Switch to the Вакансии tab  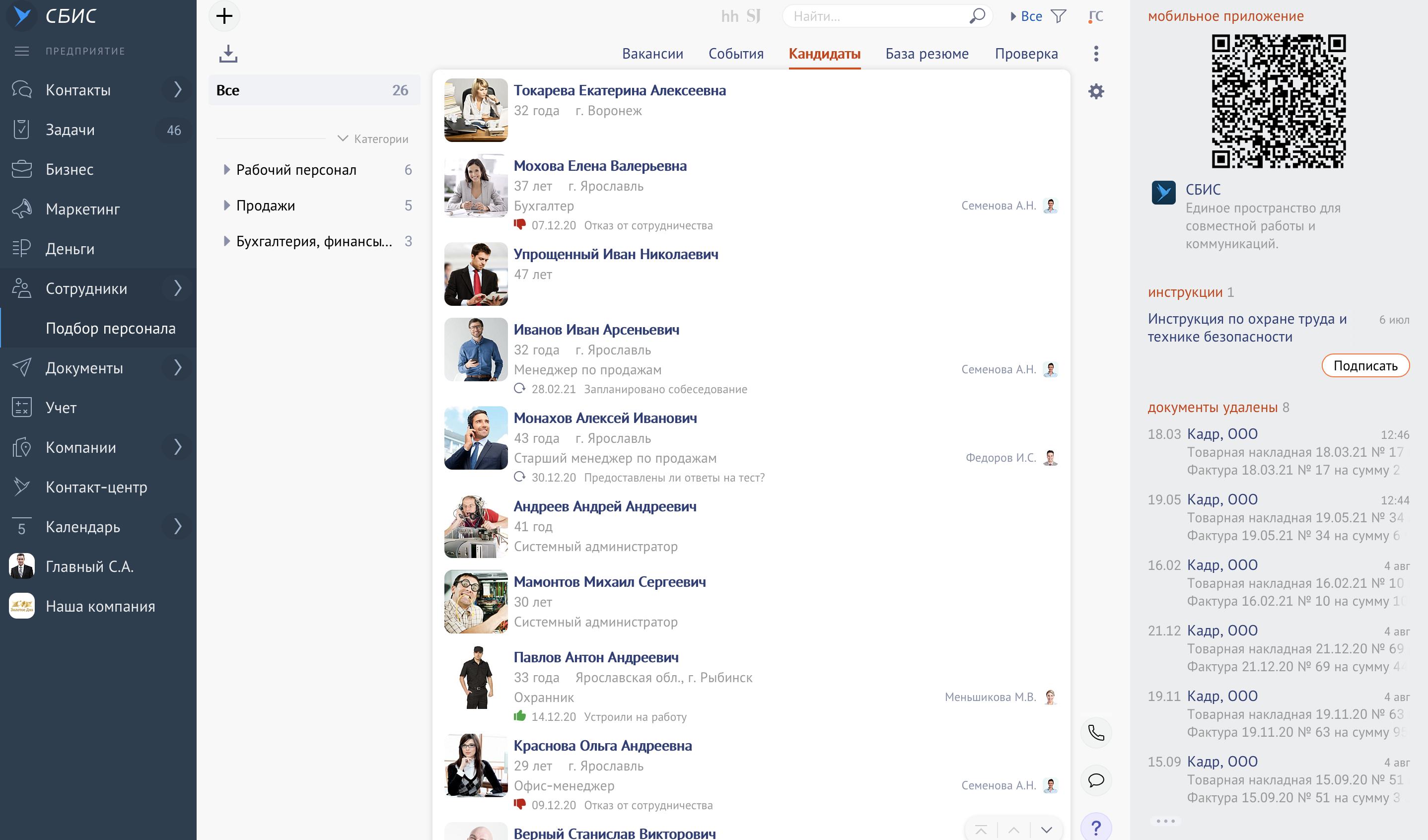pos(652,54)
